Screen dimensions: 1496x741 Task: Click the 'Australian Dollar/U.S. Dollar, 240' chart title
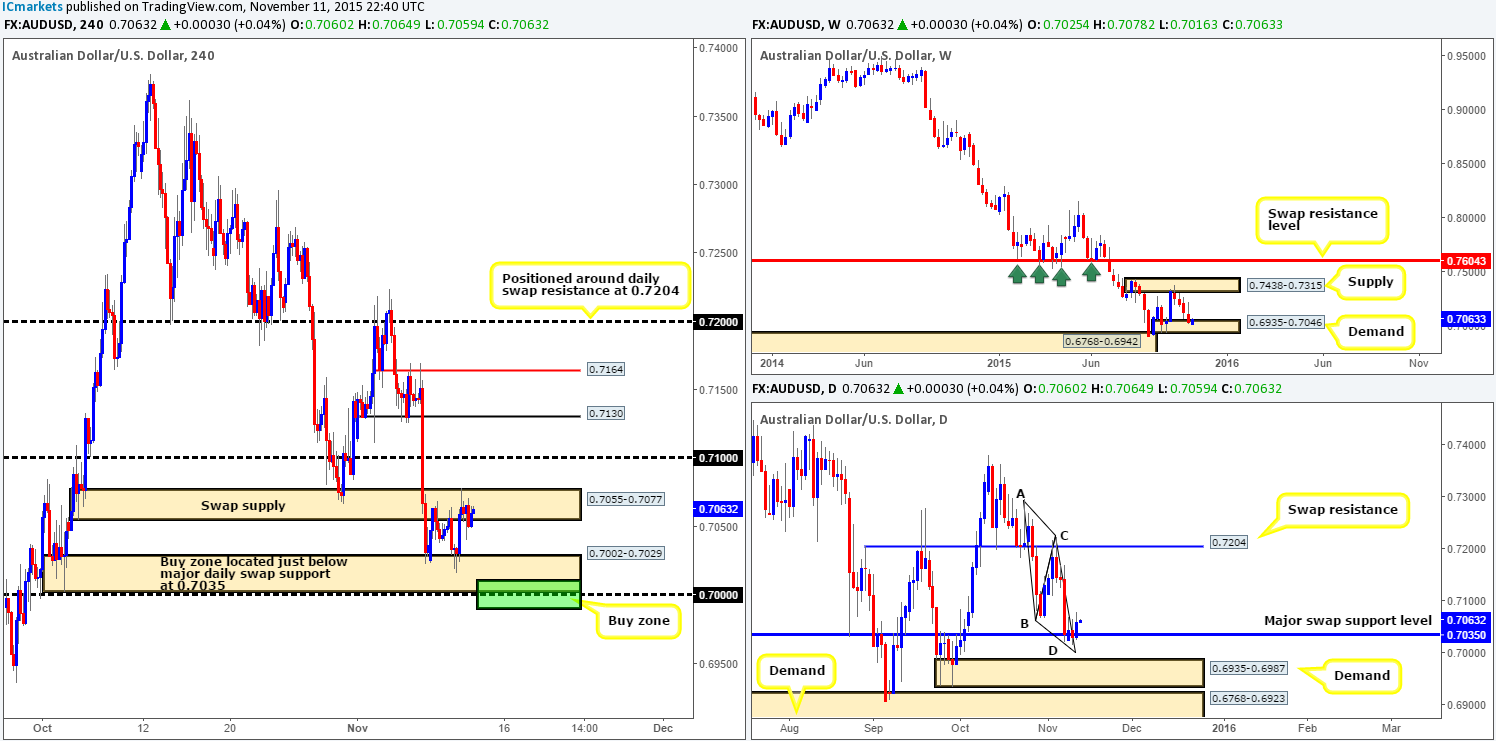[x=113, y=55]
